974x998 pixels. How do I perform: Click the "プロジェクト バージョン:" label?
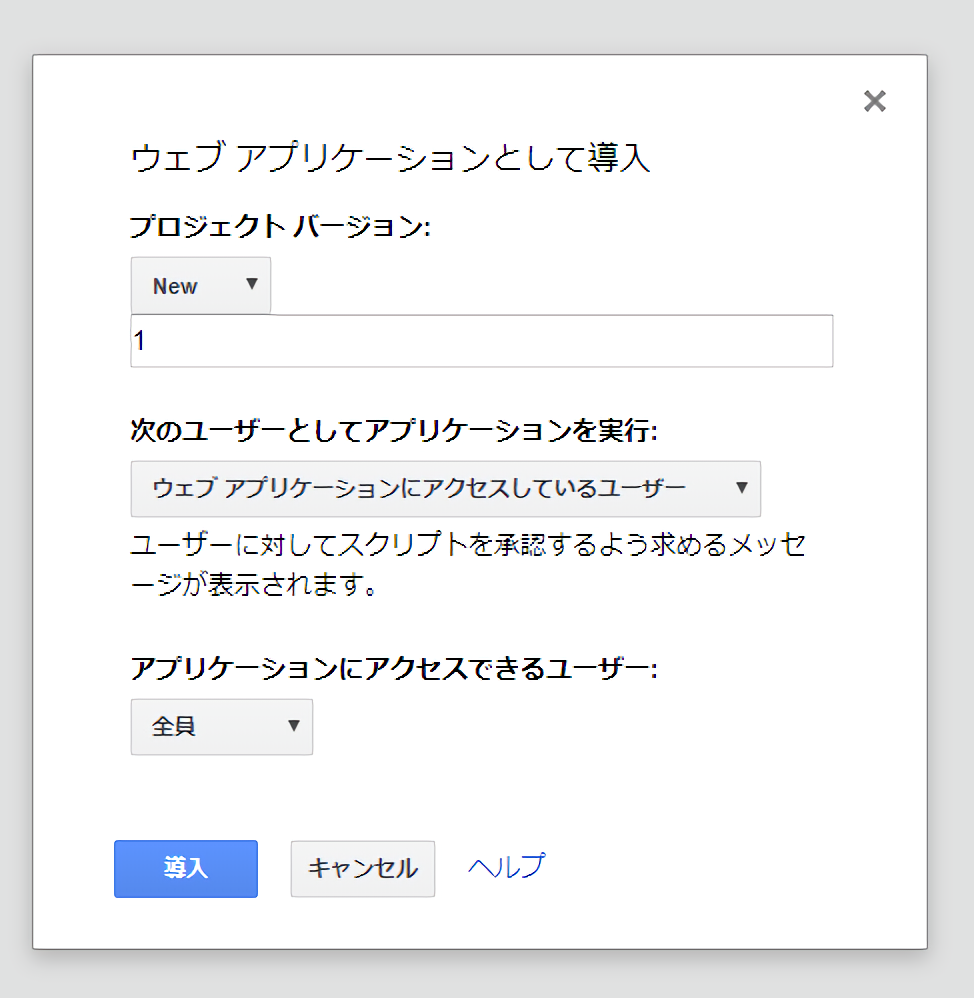[x=279, y=227]
